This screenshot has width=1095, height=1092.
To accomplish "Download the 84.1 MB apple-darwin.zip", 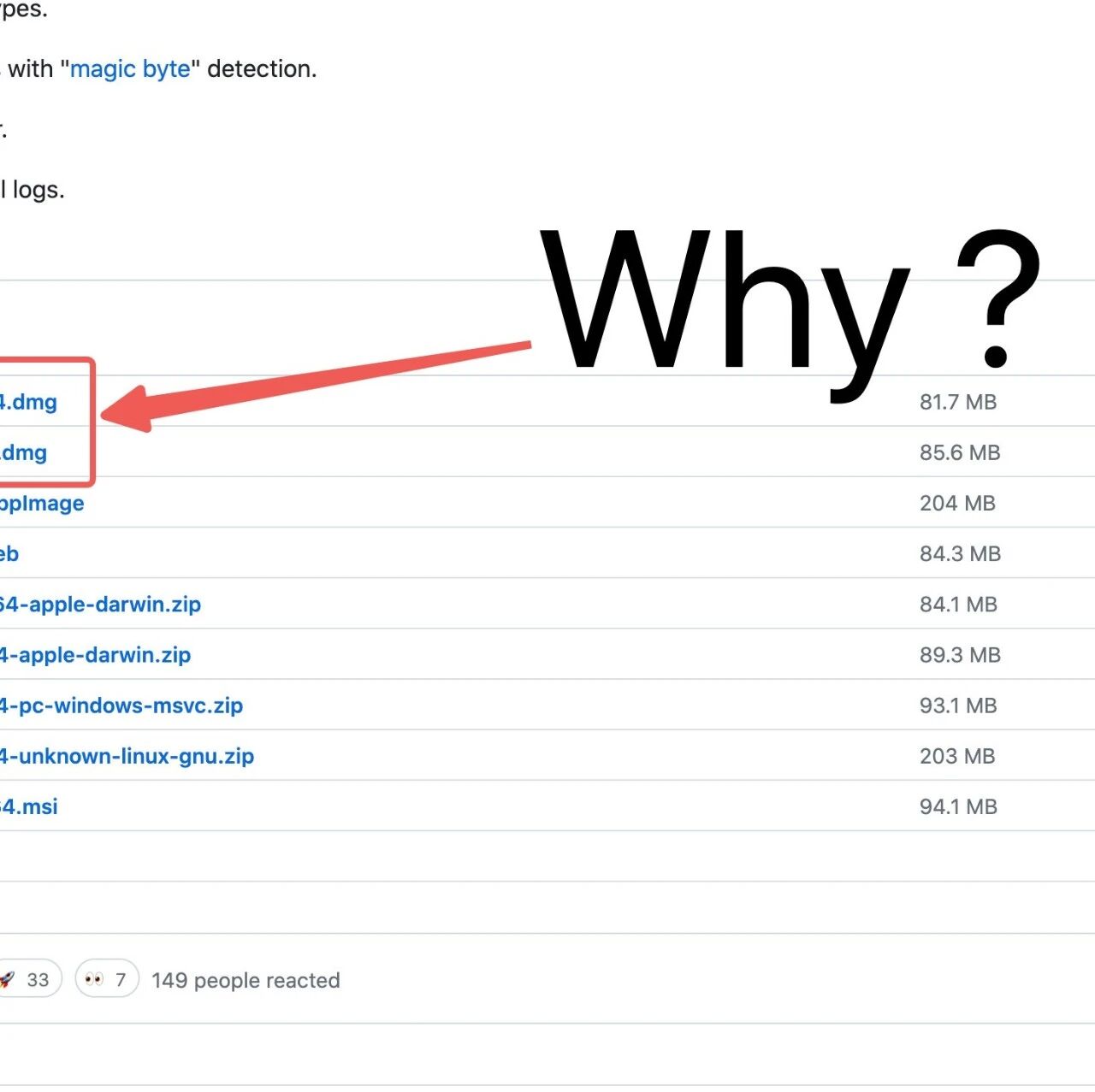I will 100,604.
